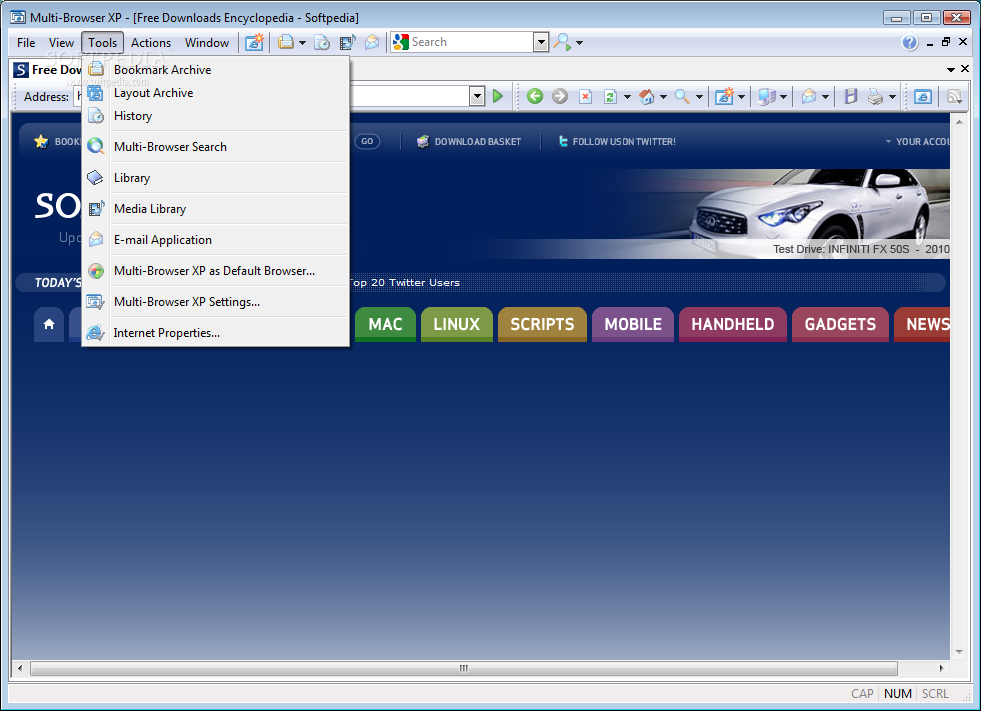Click the Home house icon in navigation toolbar
Image resolution: width=981 pixels, height=711 pixels.
coord(647,96)
